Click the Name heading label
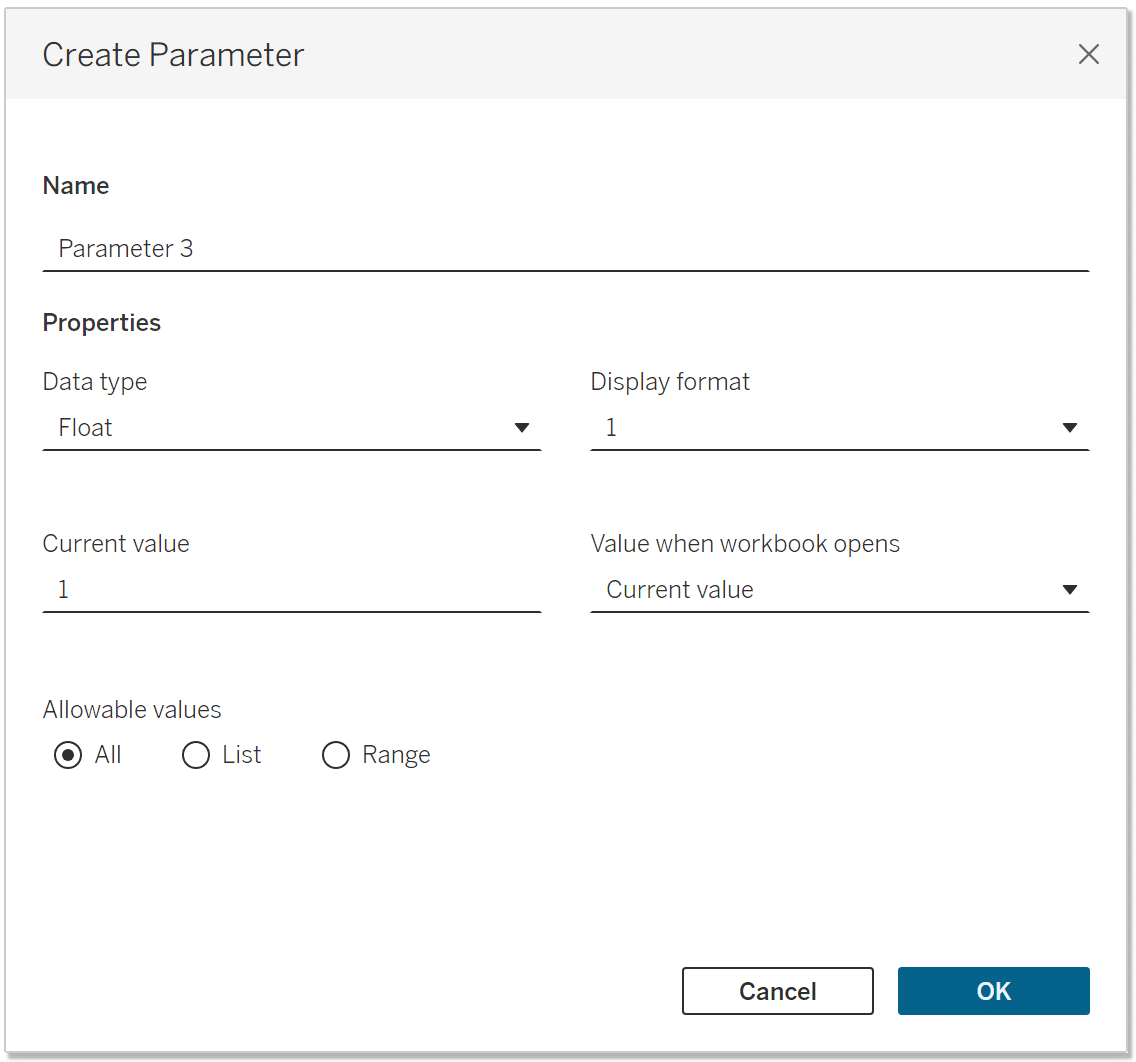This screenshot has width=1136, height=1062. click(76, 186)
